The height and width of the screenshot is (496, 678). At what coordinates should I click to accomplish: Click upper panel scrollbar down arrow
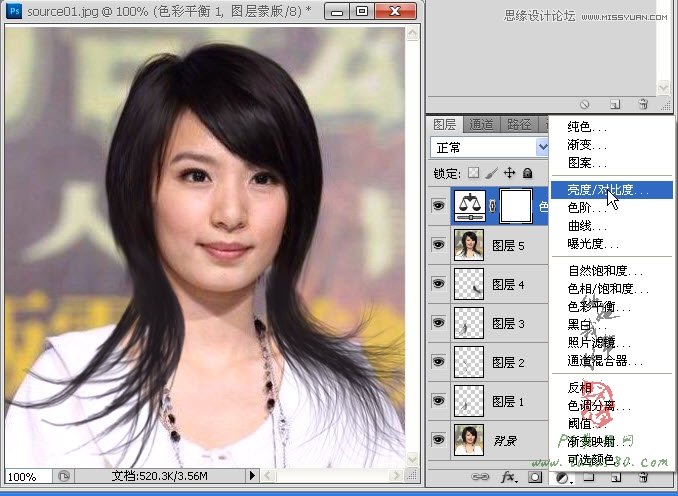point(663,87)
